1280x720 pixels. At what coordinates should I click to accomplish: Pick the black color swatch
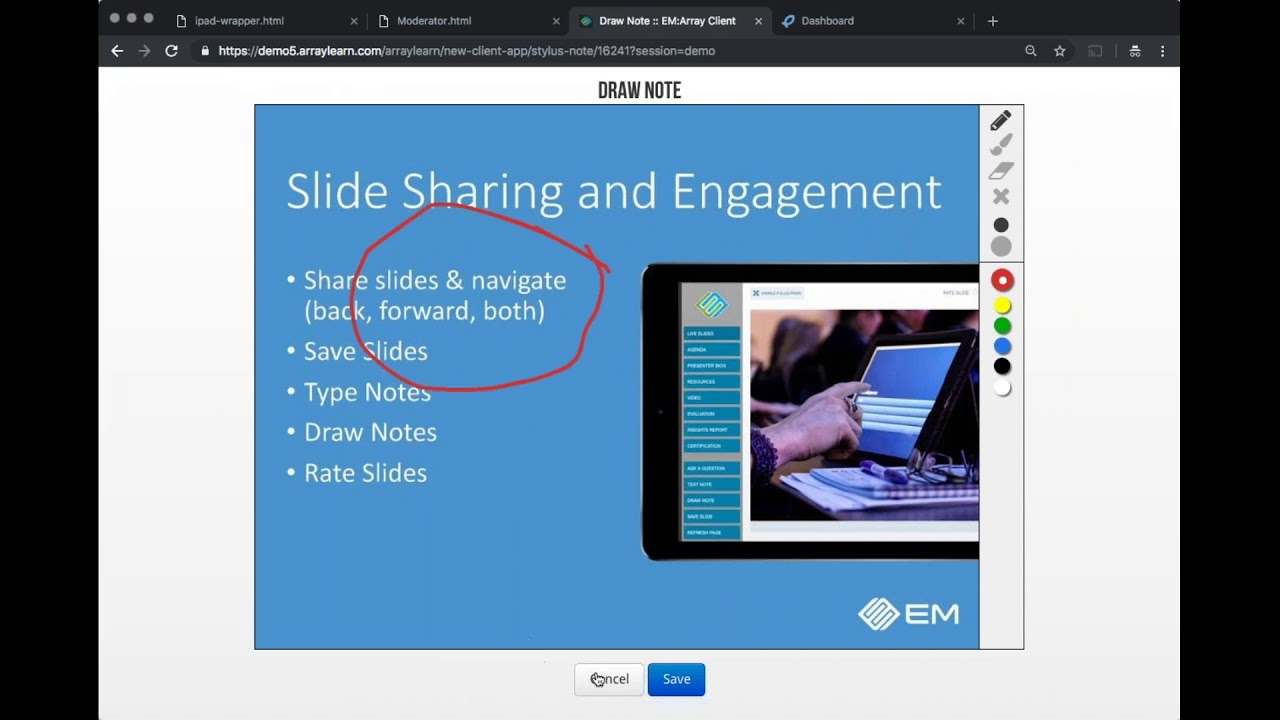tap(1002, 367)
